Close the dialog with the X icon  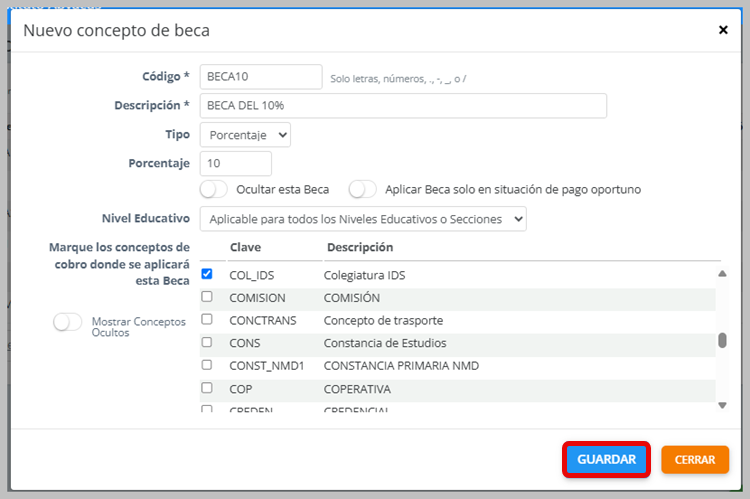723,30
